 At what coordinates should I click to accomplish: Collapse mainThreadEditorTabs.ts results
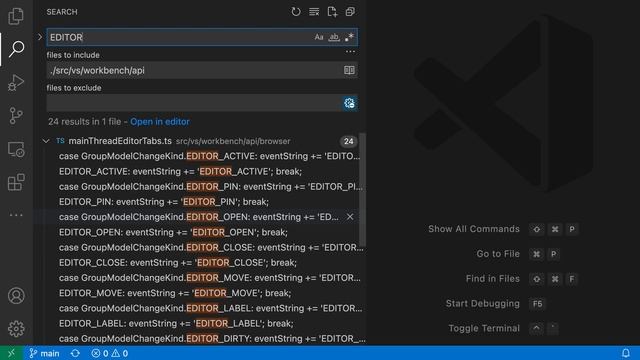[46, 141]
